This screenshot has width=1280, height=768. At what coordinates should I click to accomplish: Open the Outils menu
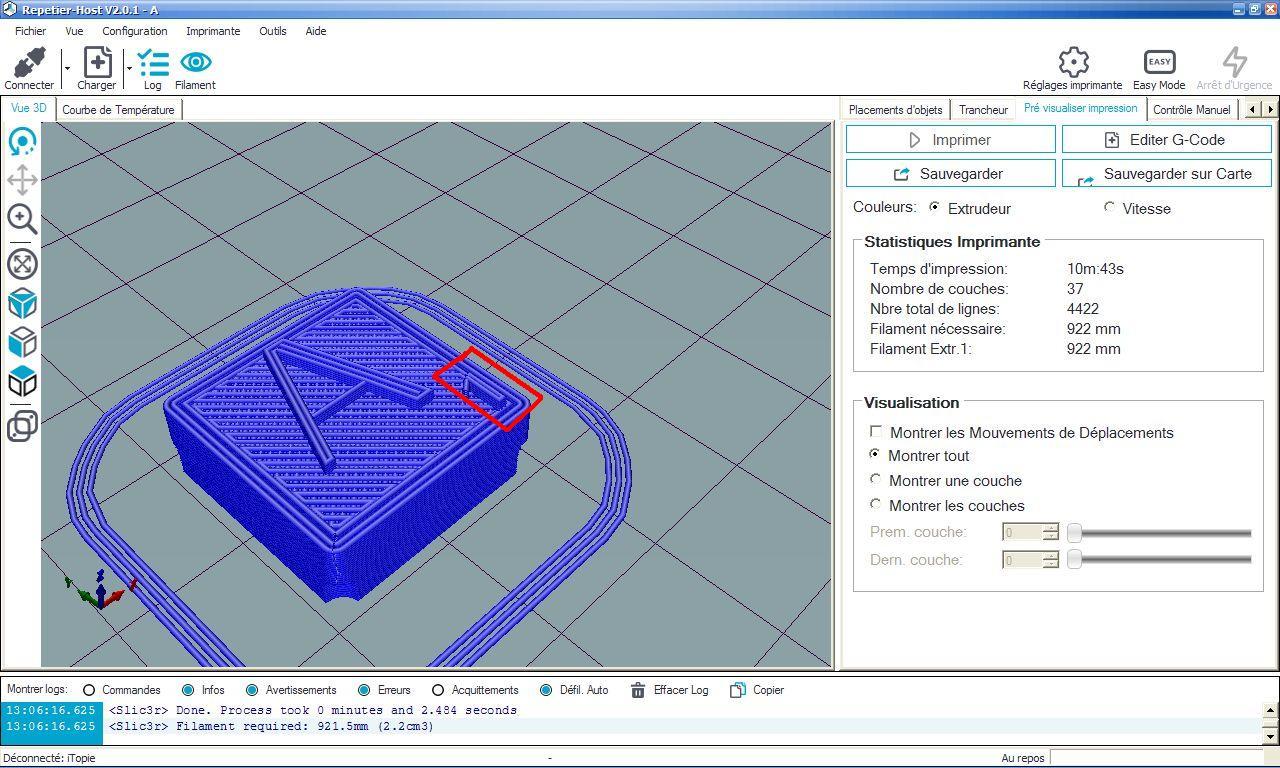coord(272,31)
